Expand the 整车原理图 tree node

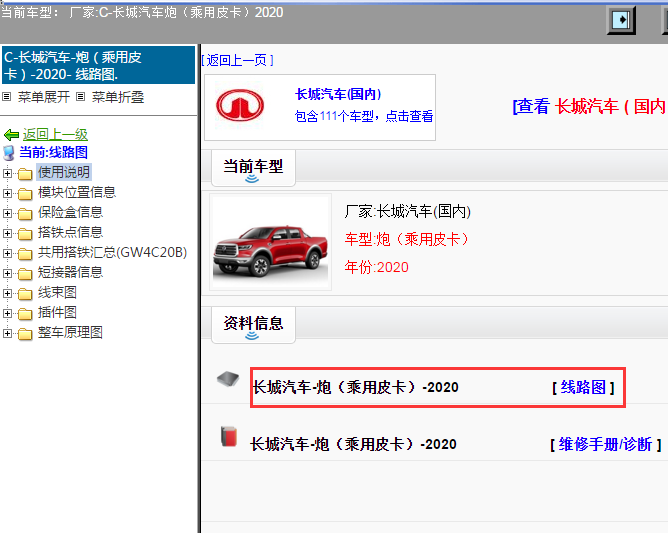click(x=7, y=334)
